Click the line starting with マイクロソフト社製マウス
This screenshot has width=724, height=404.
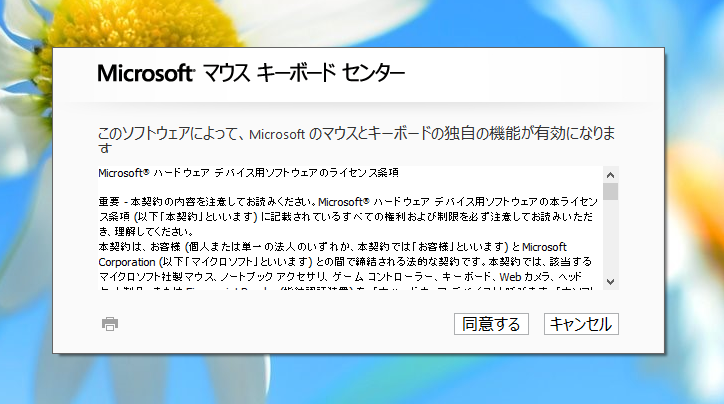tap(340, 277)
